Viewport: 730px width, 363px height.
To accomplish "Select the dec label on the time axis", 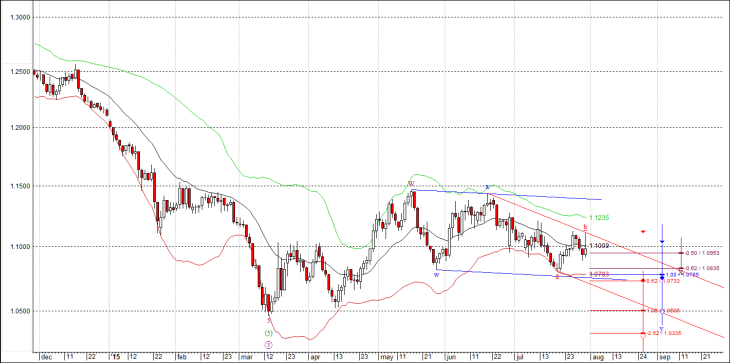I will [47, 356].
